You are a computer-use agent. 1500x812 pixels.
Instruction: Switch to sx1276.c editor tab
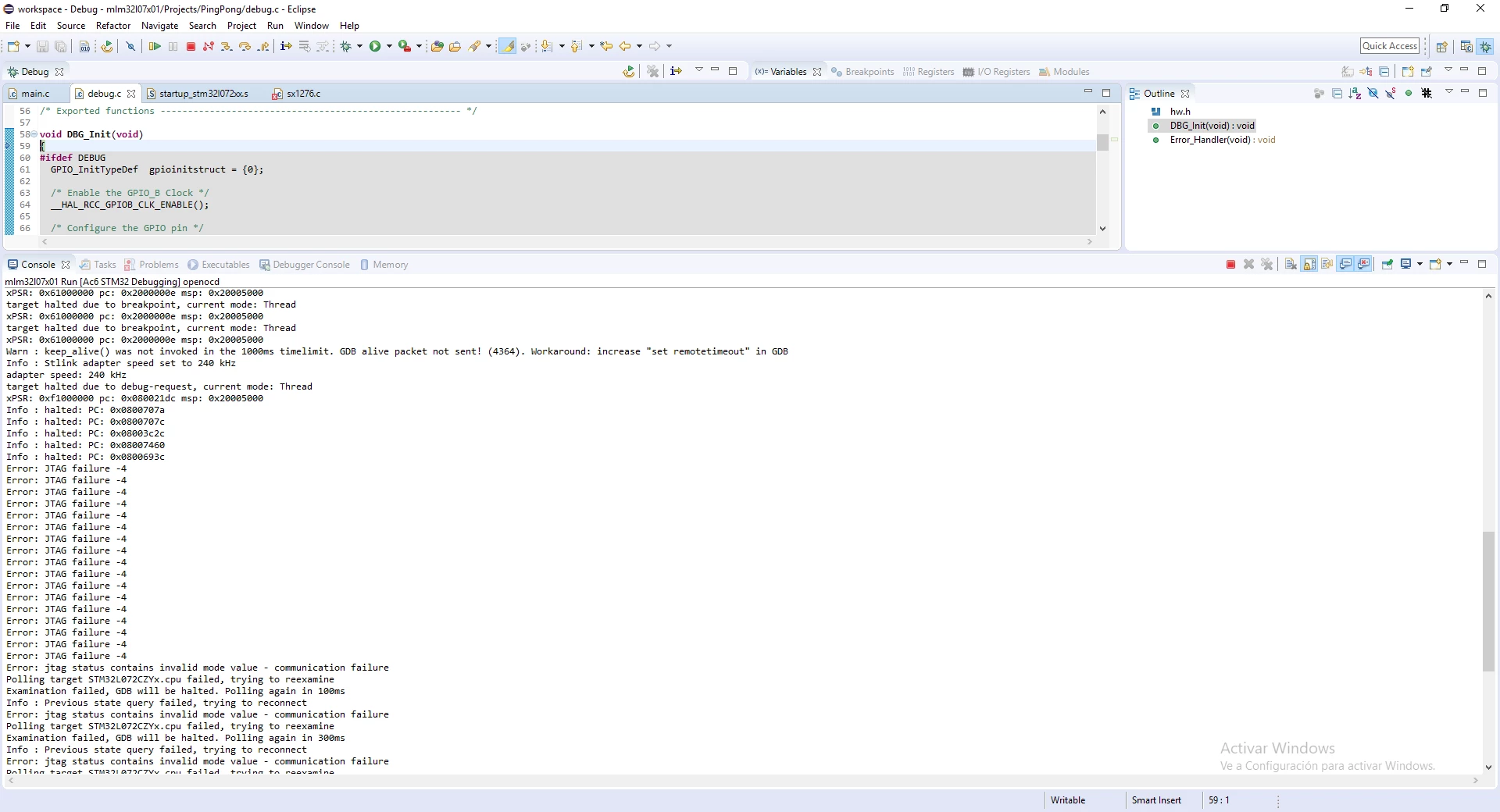pyautogui.click(x=297, y=94)
